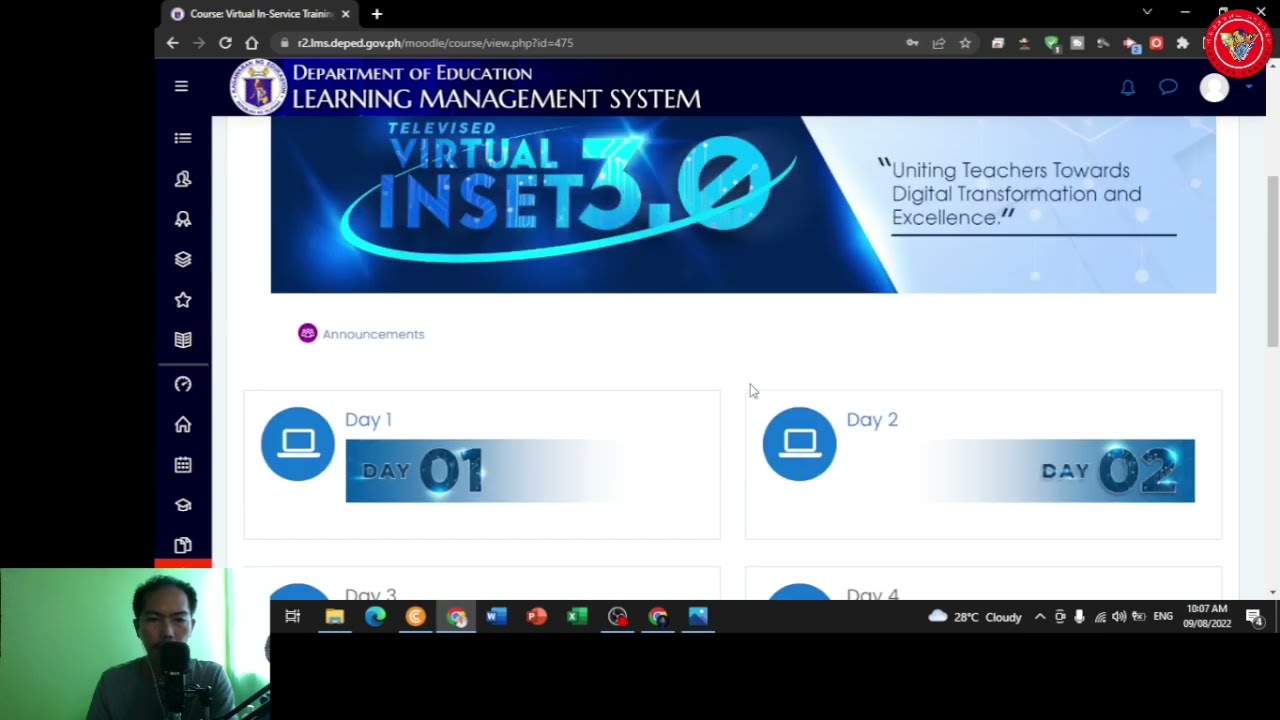Click the DepEd seal logo in header
The image size is (1280, 720).
pos(258,88)
